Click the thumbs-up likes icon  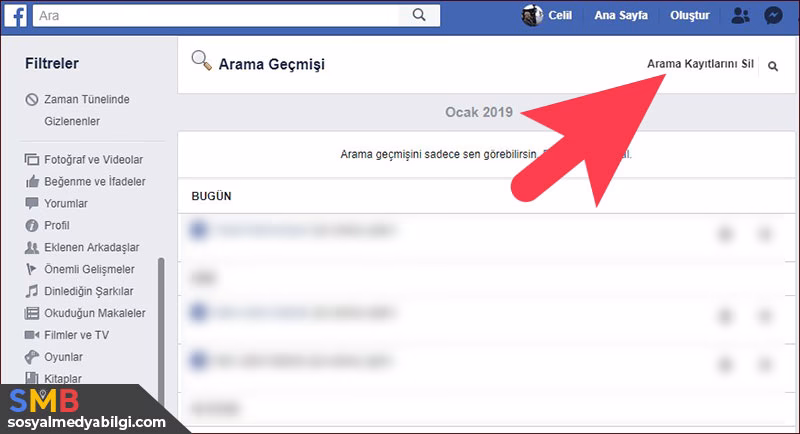[32, 181]
